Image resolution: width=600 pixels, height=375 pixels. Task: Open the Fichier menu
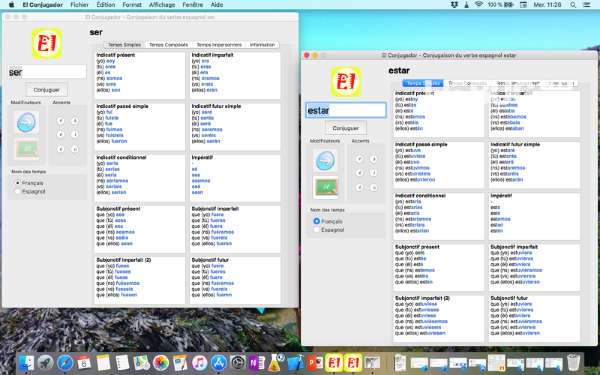pyautogui.click(x=80, y=5)
